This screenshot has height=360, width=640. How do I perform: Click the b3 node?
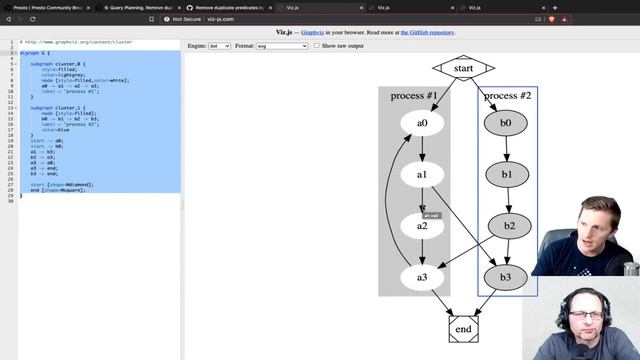pos(505,277)
